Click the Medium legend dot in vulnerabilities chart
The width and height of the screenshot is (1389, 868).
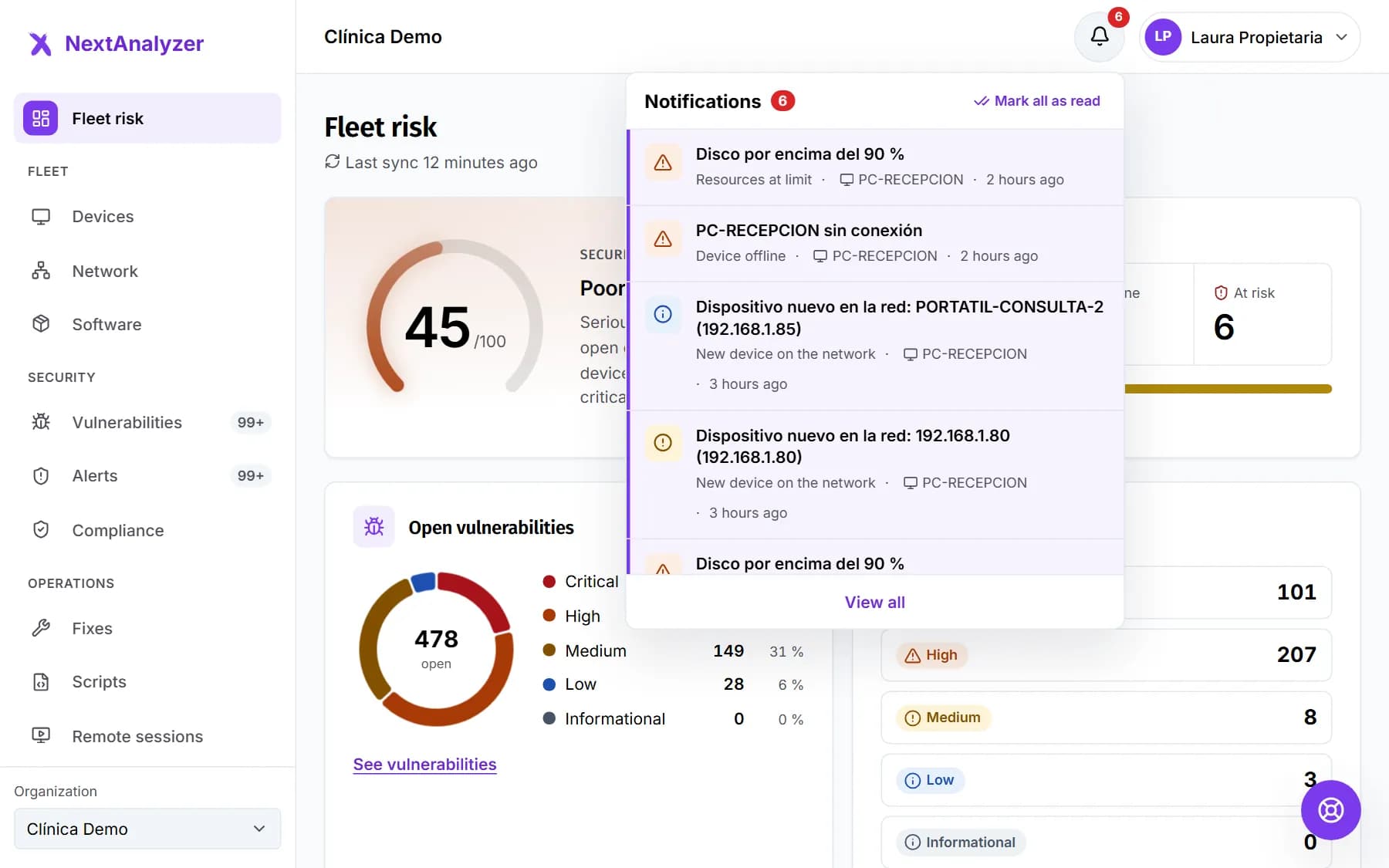(549, 650)
